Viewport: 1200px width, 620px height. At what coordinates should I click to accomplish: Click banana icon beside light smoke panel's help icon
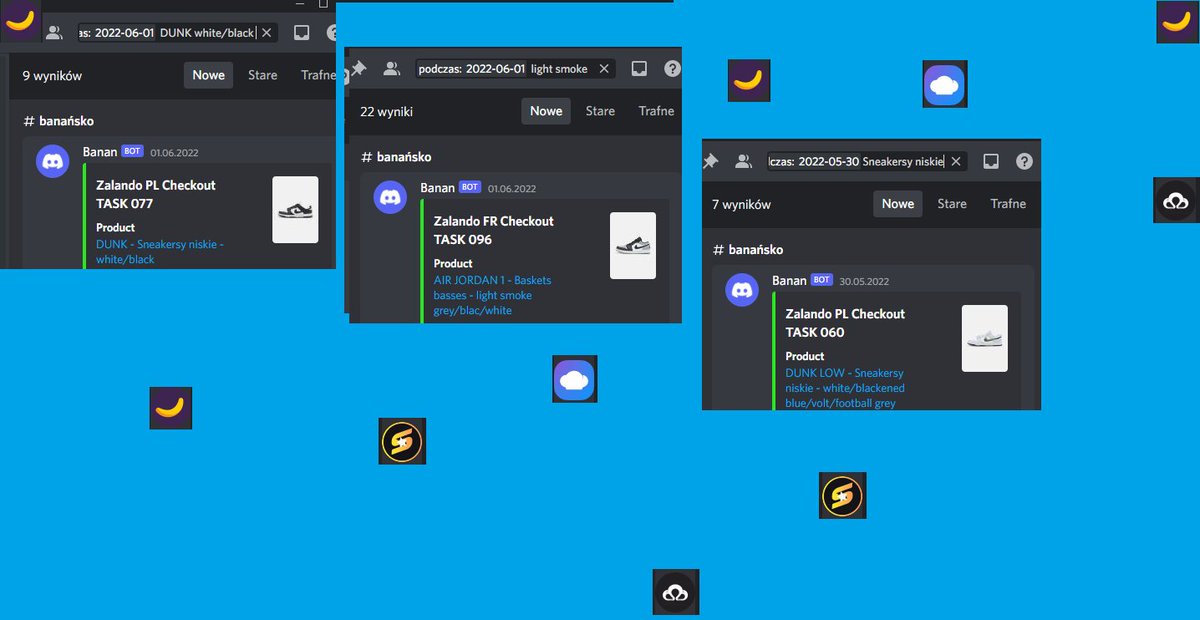748,80
